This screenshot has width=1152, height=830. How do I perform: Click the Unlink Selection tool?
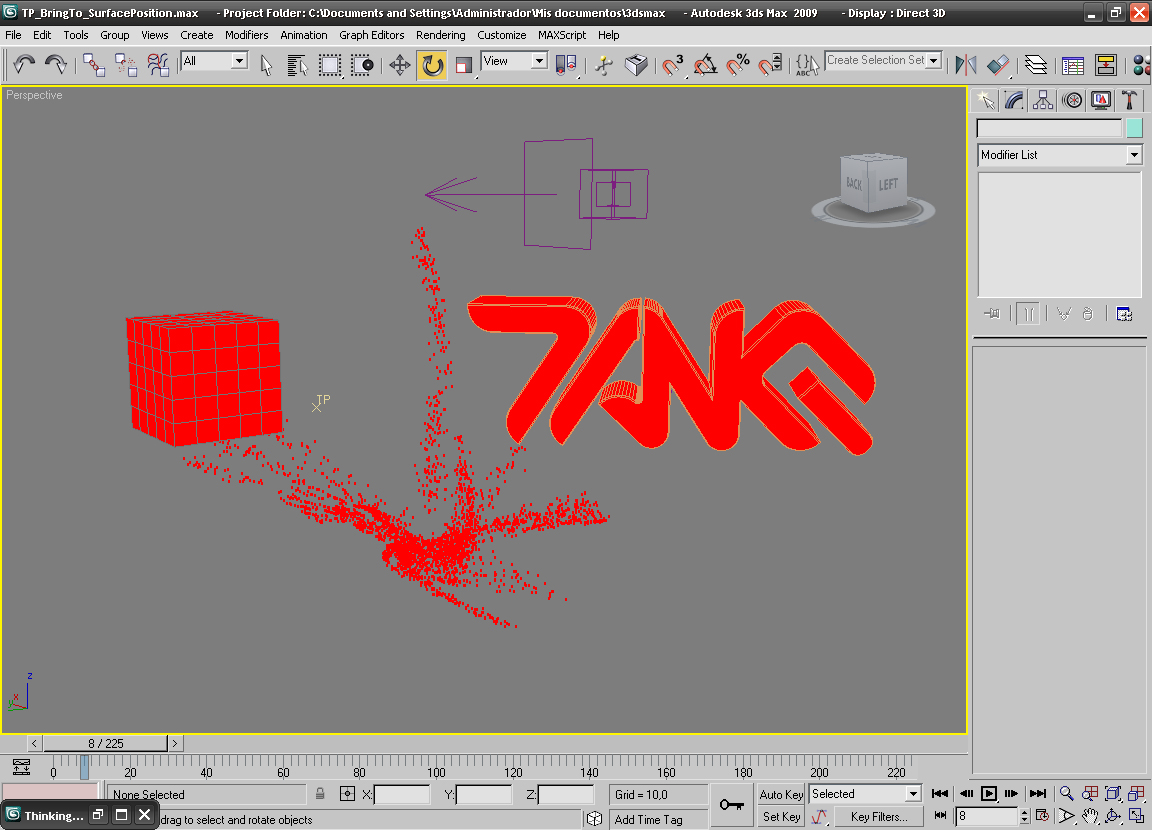126,65
